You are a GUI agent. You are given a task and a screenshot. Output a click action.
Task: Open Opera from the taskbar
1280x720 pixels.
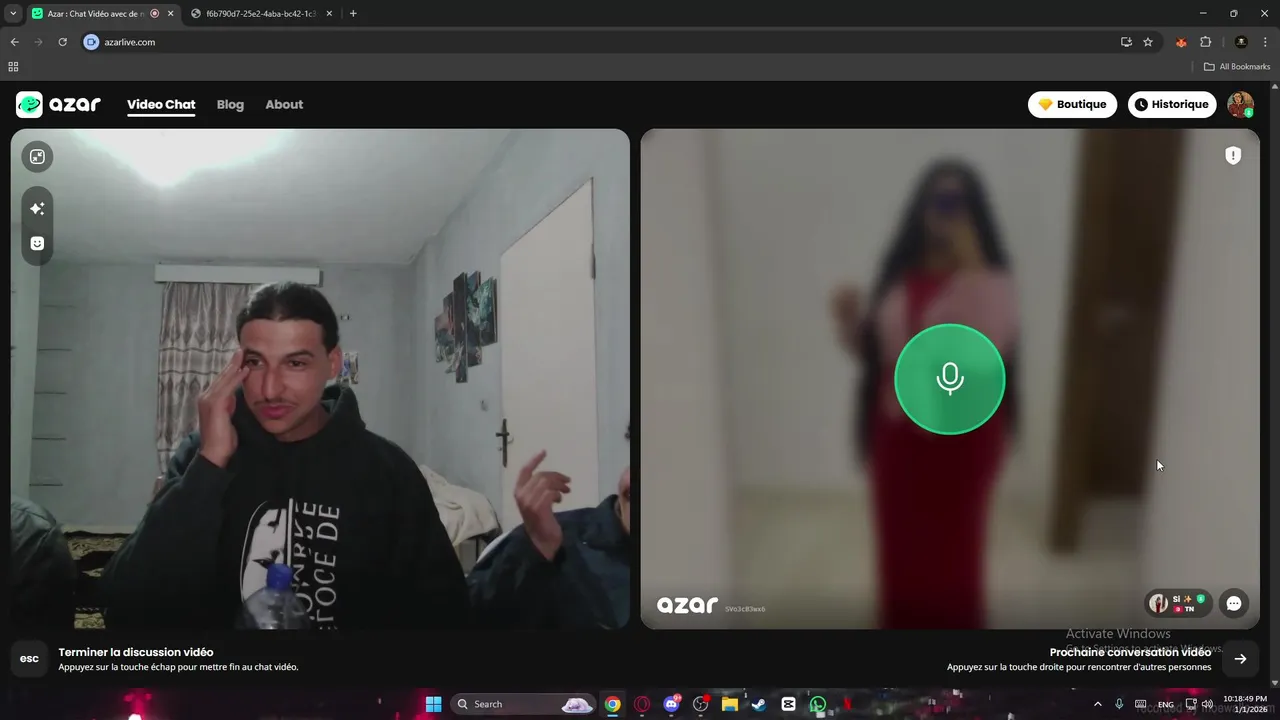point(642,704)
